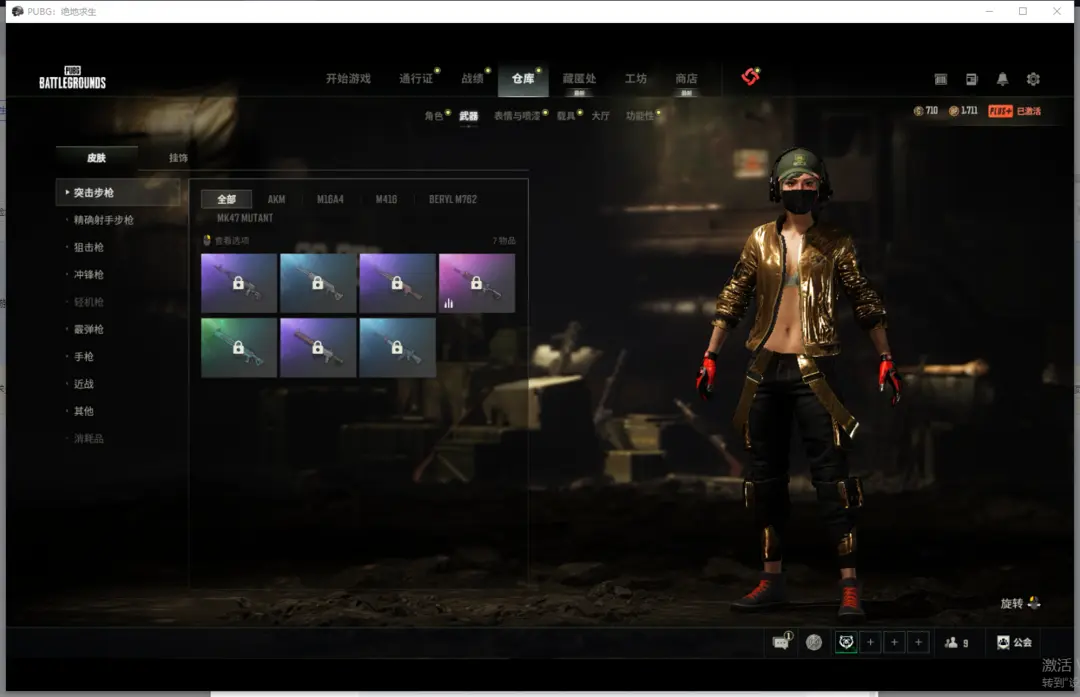Open the 角色 character sub-tab
1080x697 pixels.
coord(433,116)
